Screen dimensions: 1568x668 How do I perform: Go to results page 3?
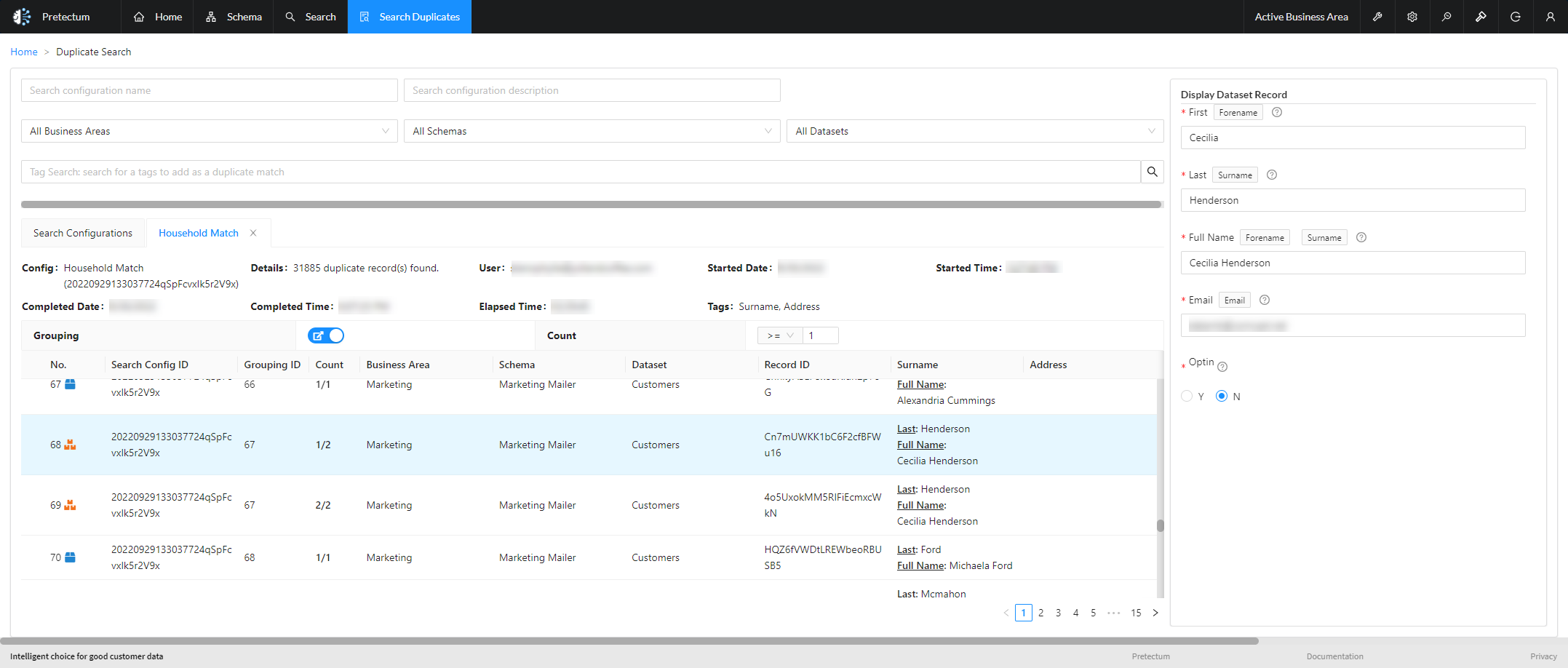tap(1059, 613)
